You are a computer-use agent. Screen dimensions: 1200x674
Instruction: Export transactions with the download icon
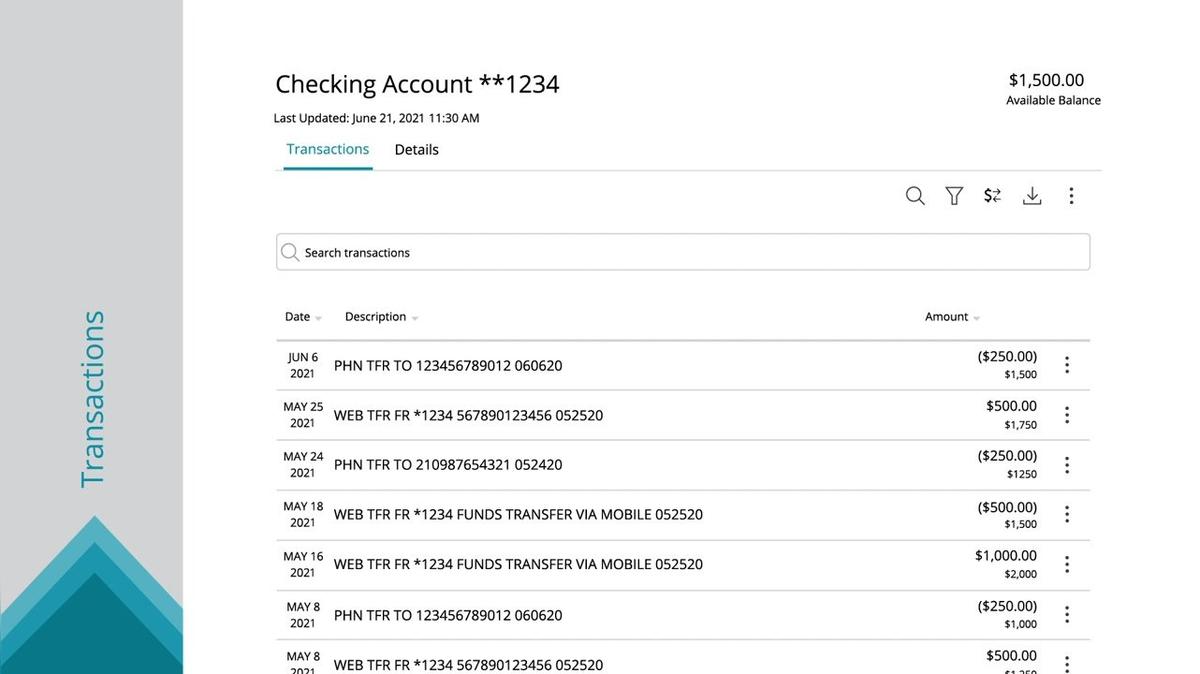[1031, 195]
